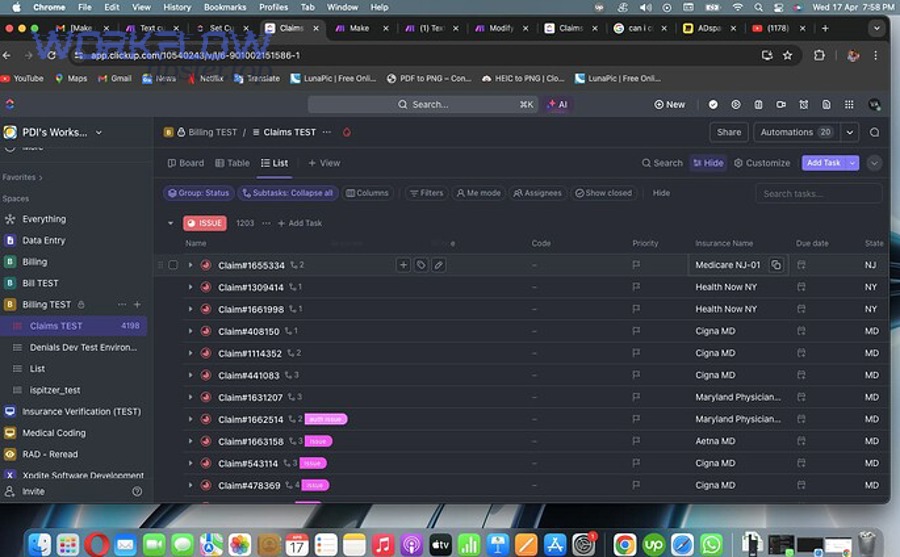The image size is (900, 557).
Task: Click purple Add Task button
Action: click(824, 163)
